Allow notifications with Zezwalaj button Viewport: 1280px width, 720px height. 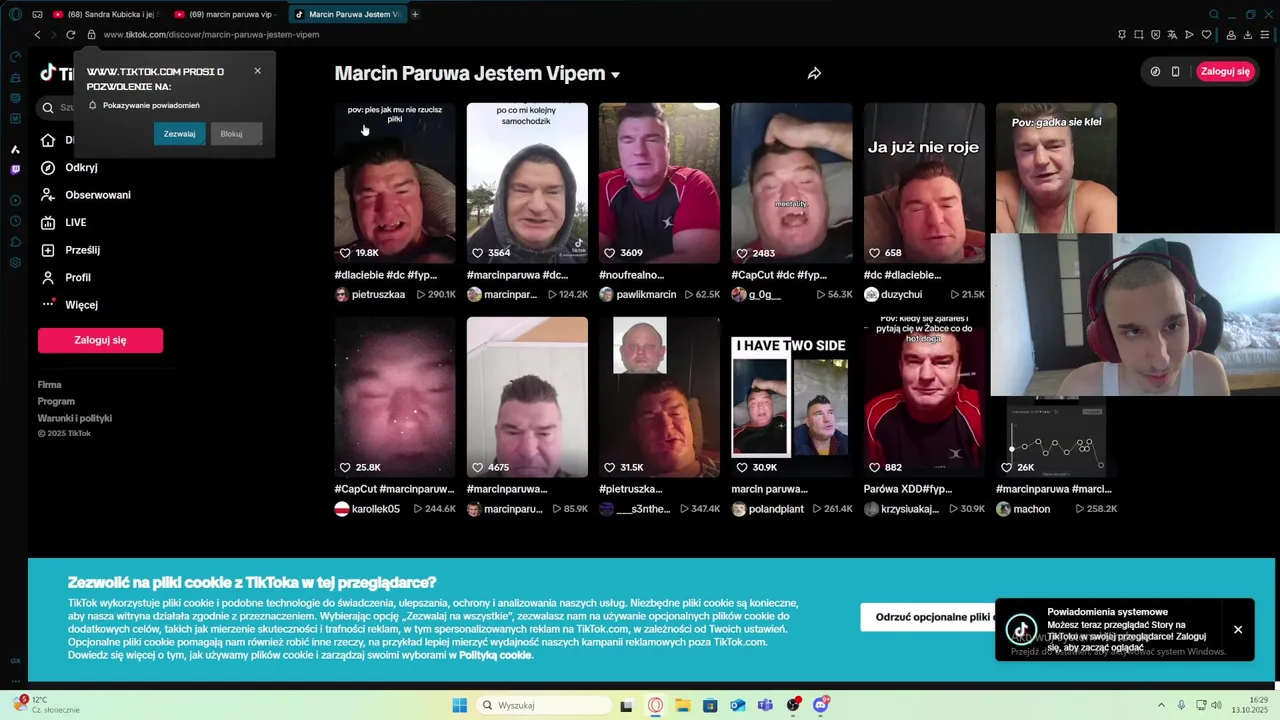click(x=180, y=134)
